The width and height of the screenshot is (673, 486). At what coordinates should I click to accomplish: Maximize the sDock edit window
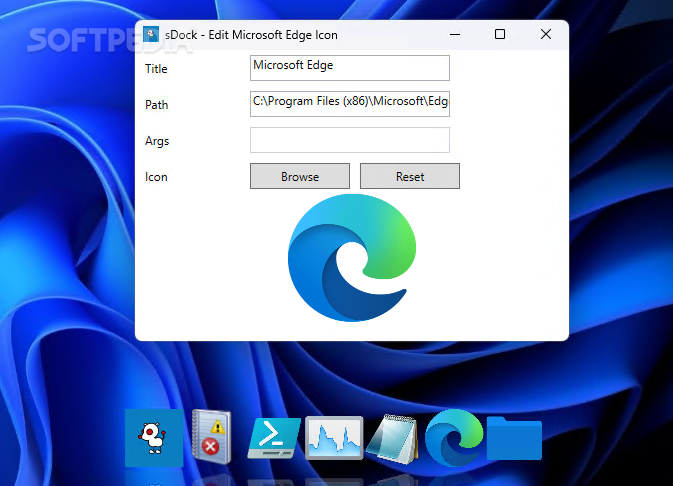(500, 34)
